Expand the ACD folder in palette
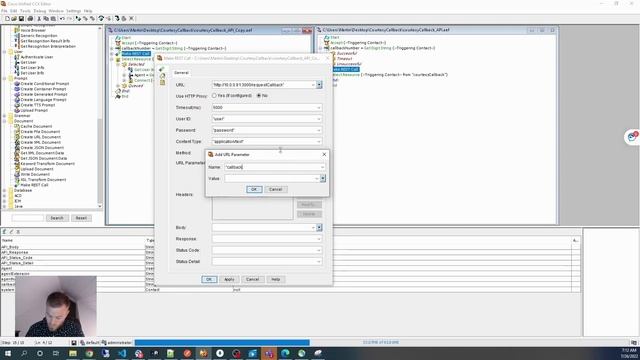Viewport: 640px width, 360px height. pos(4,196)
